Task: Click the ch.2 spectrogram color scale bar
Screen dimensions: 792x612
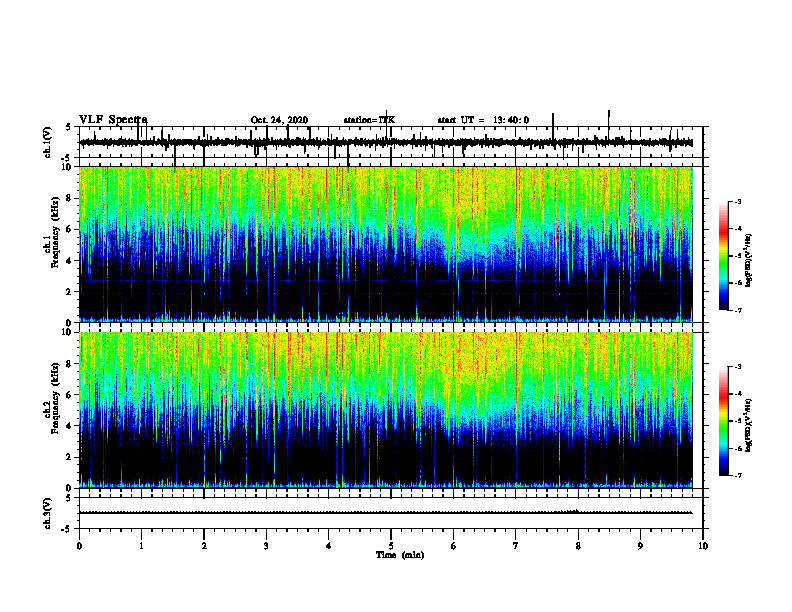Action: click(724, 421)
